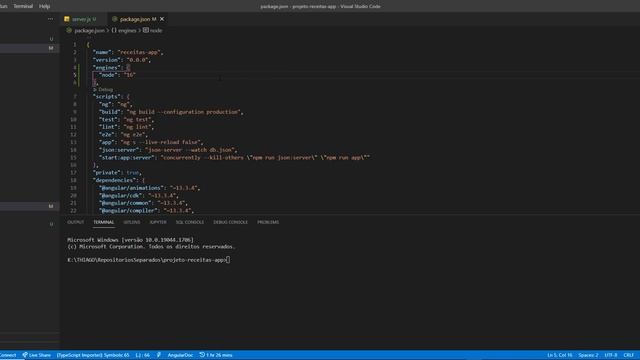Click the "@angular/compiler" dependency line
640x360 pixels.
[146, 211]
